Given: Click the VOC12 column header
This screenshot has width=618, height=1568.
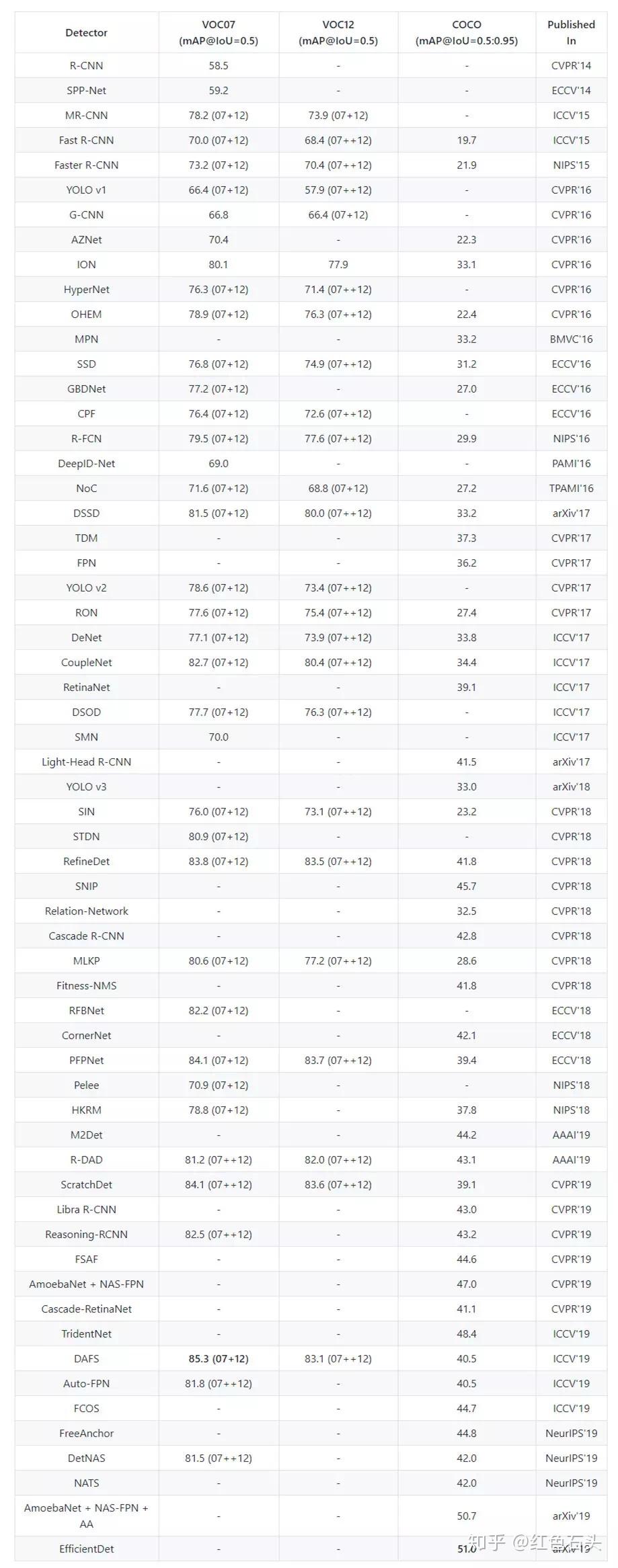Looking at the screenshot, I should [338, 32].
